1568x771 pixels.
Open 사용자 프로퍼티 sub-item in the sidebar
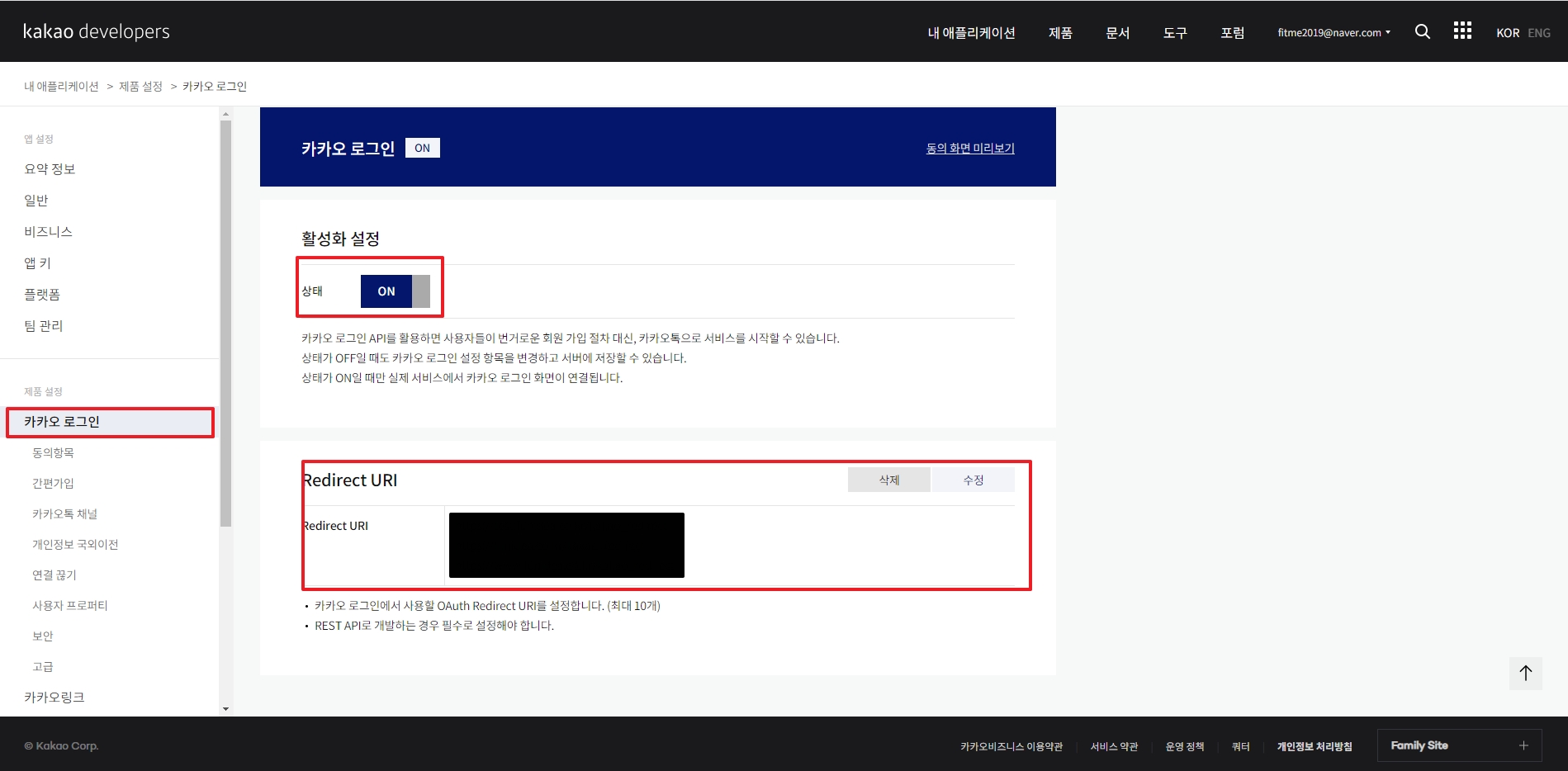click(69, 605)
